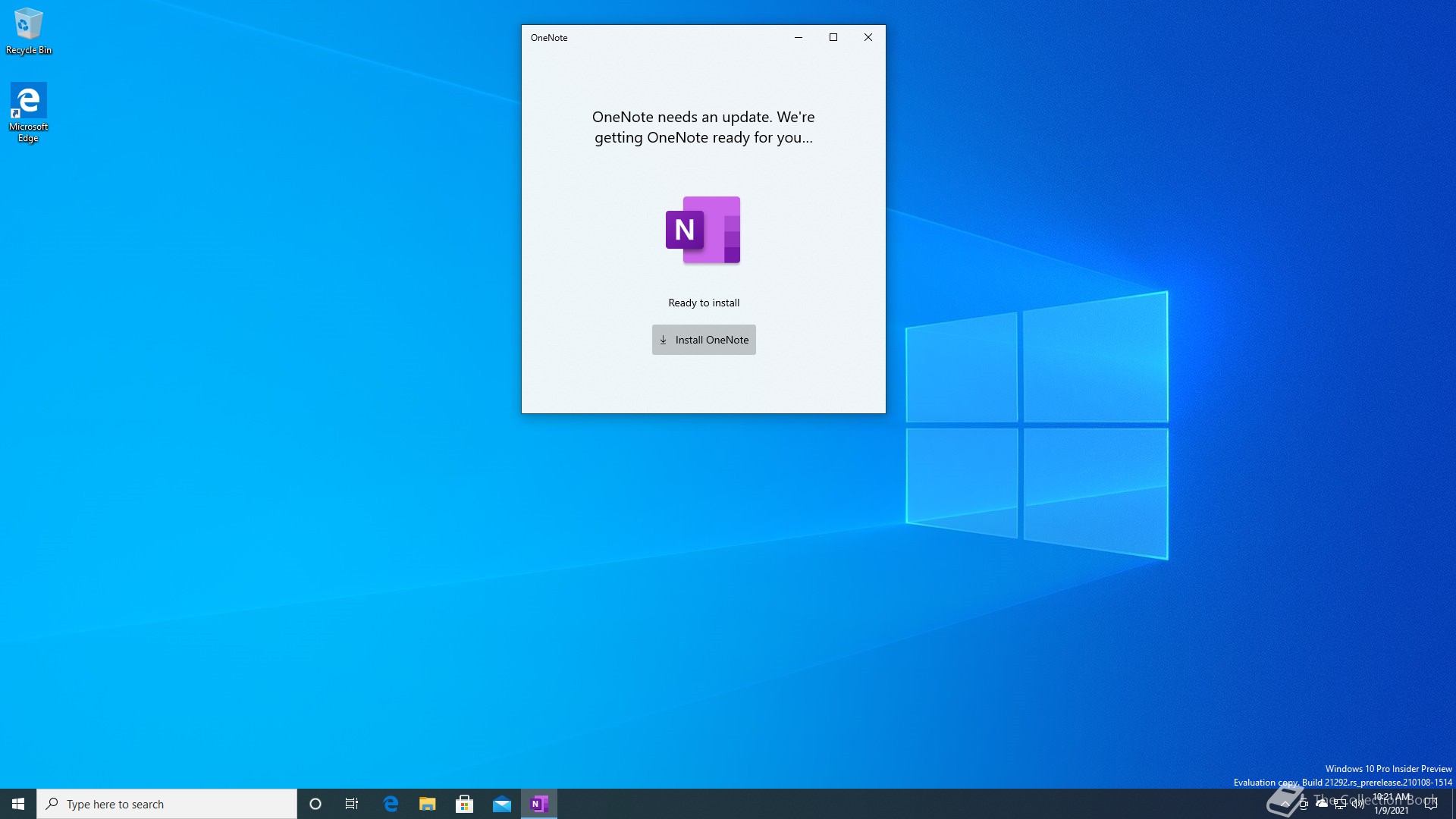The height and width of the screenshot is (819, 1456).
Task: Open the OneDrive tray icon
Action: pyautogui.click(x=1322, y=804)
